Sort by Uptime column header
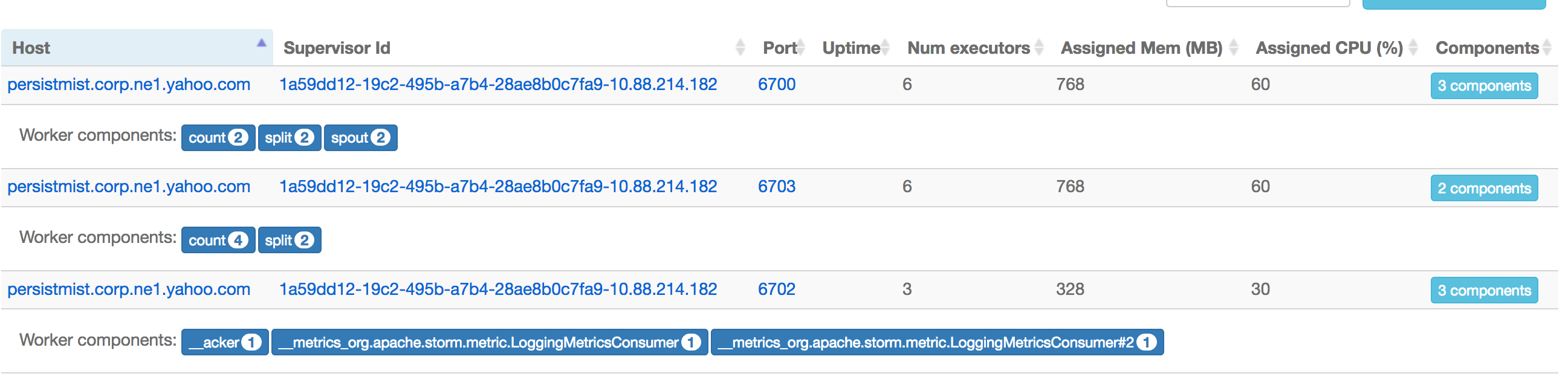 [x=855, y=48]
